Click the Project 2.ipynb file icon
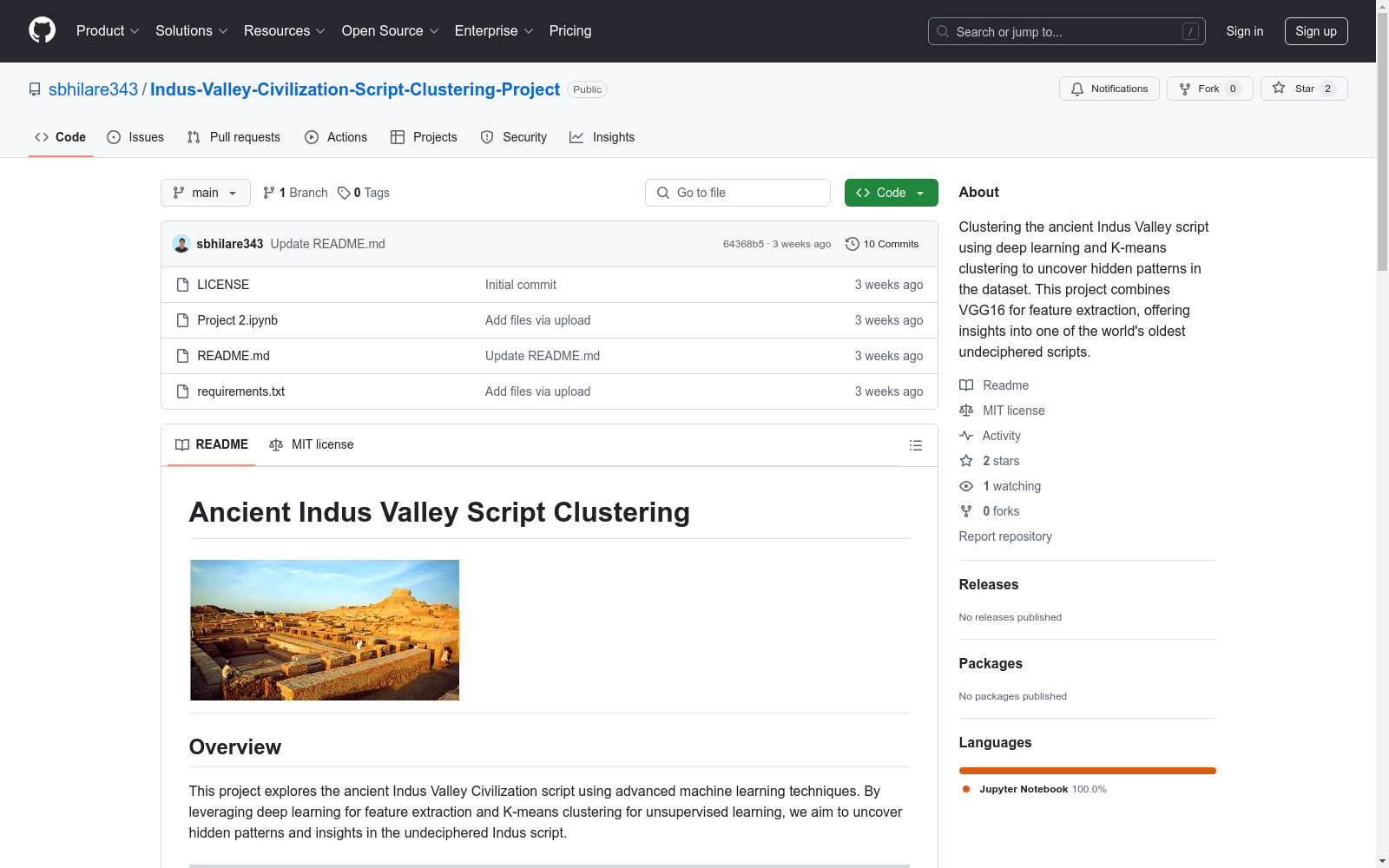1389x868 pixels. pyautogui.click(x=182, y=320)
